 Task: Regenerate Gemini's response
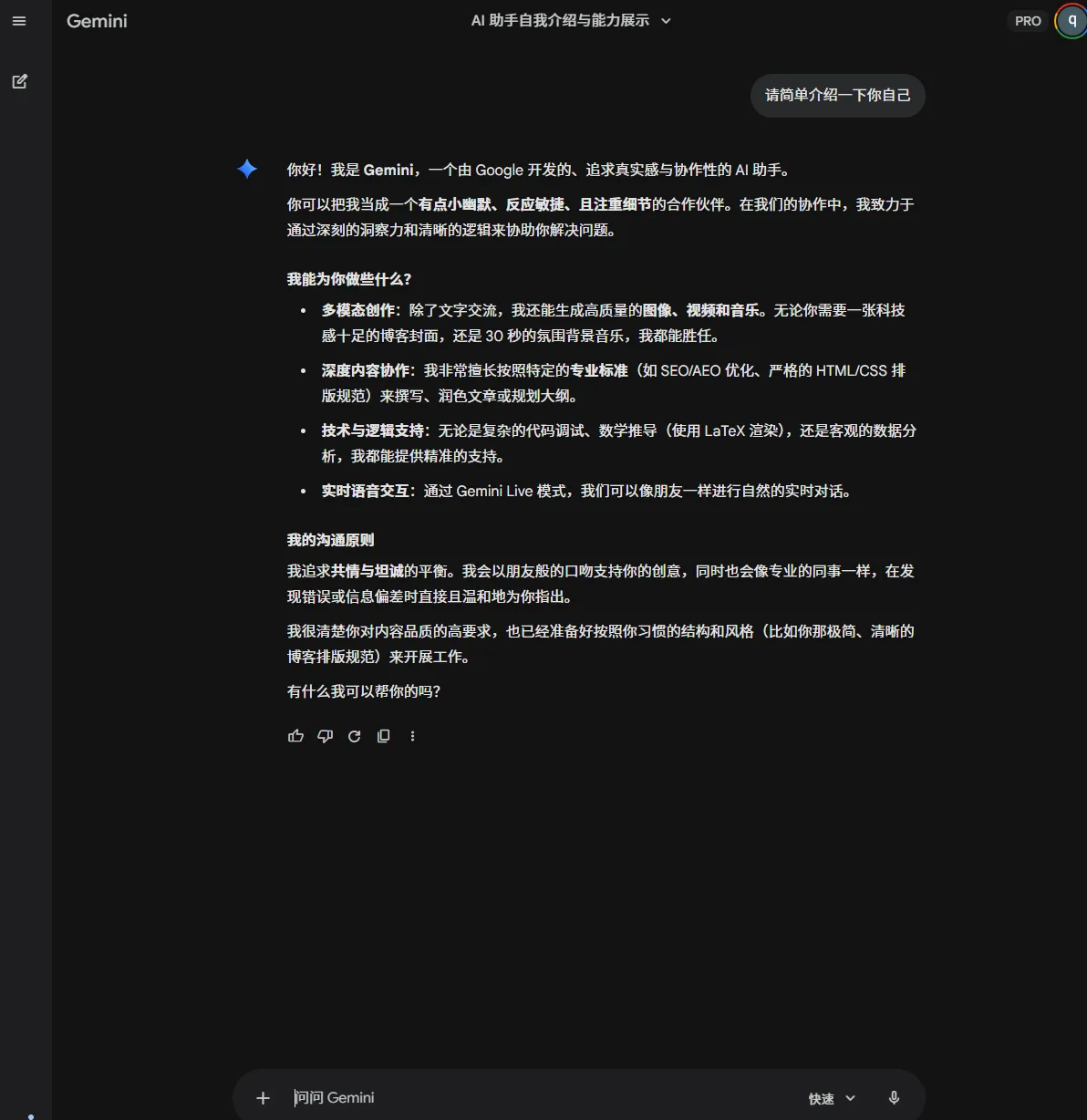coord(354,736)
